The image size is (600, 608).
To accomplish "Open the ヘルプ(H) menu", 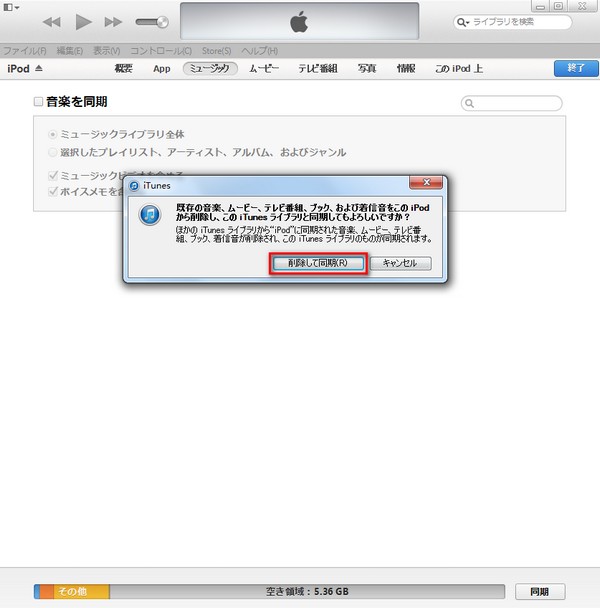I will pos(259,51).
